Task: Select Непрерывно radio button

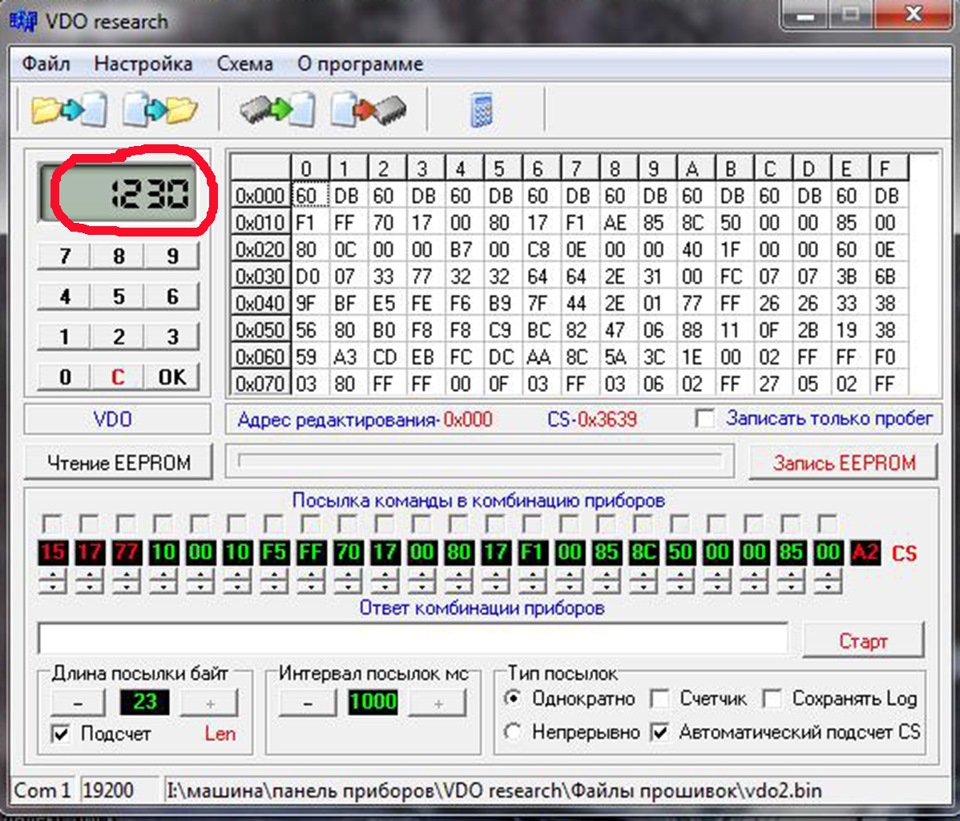Action: (x=513, y=732)
